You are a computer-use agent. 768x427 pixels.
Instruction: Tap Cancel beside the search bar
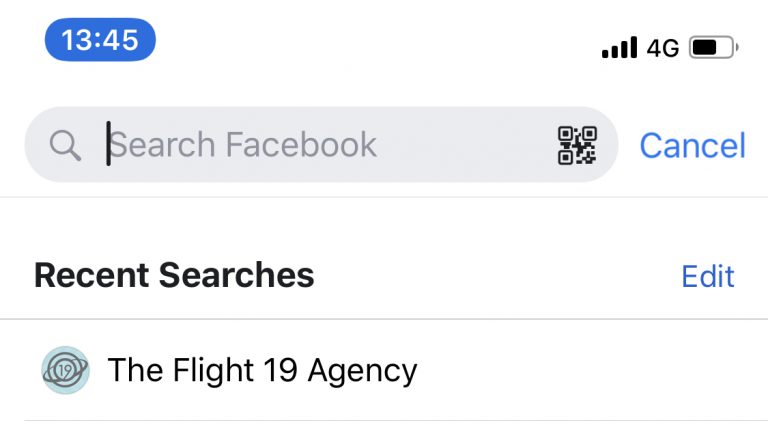click(x=693, y=145)
